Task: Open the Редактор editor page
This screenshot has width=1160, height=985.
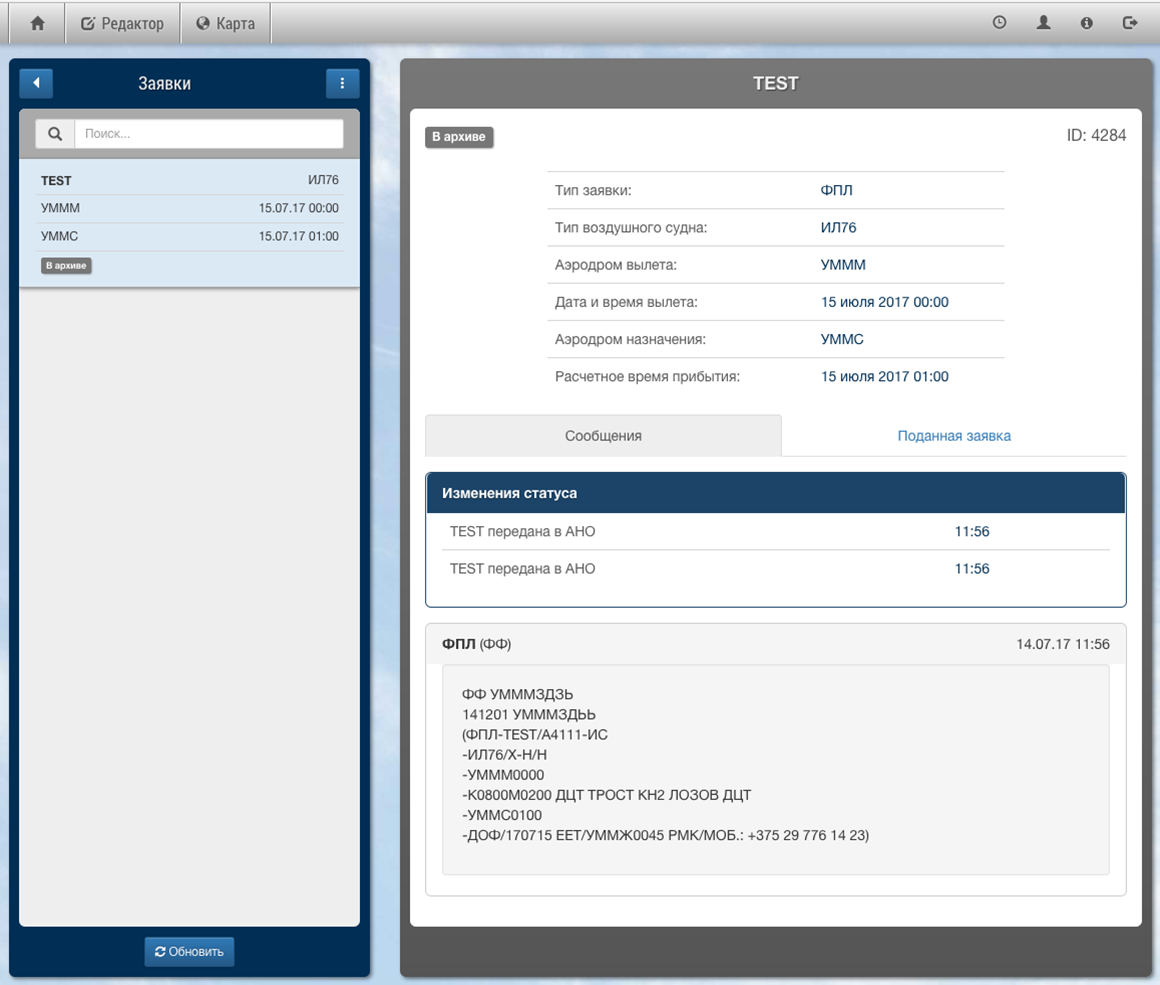Action: coord(122,23)
